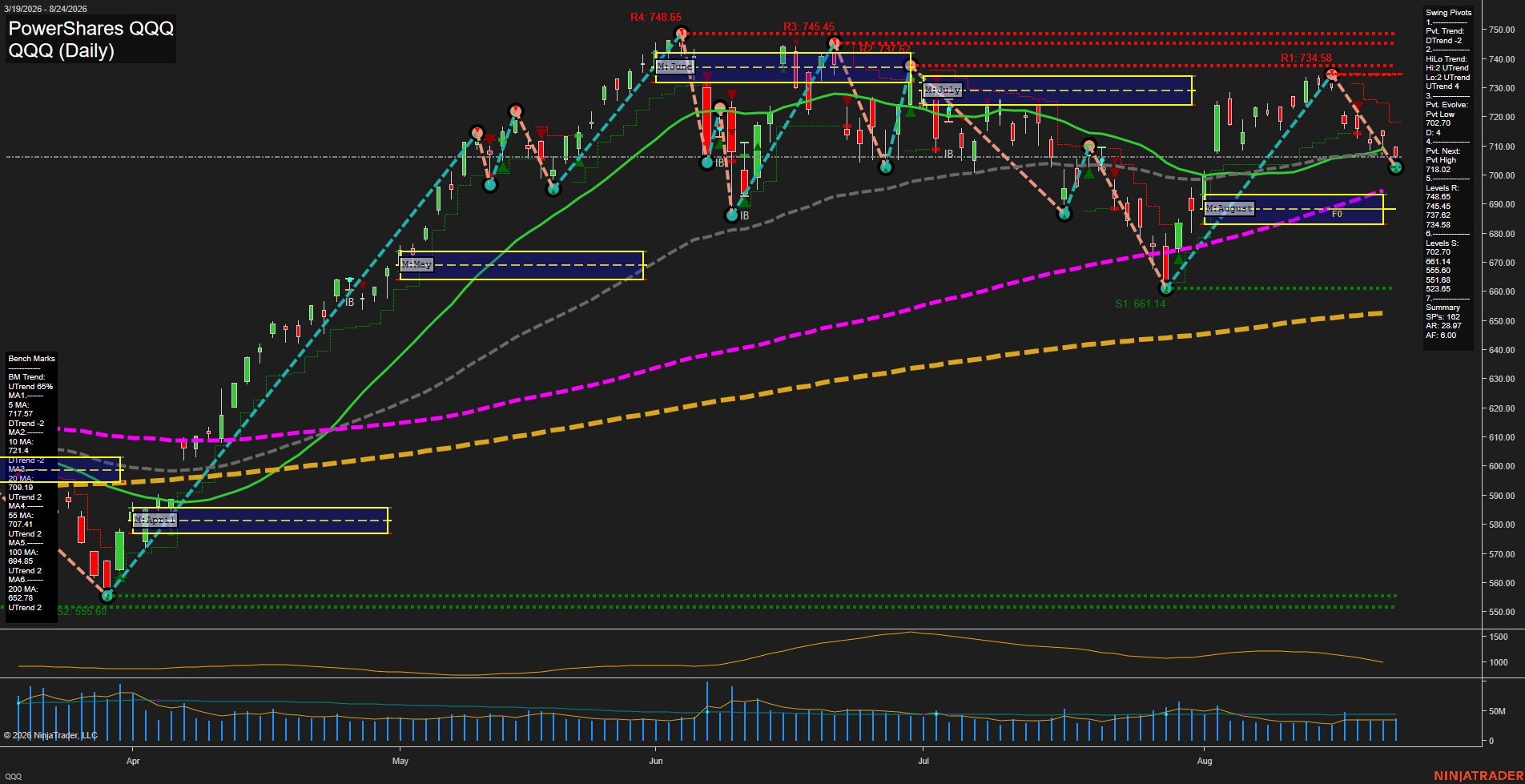The height and width of the screenshot is (784, 1525).
Task: Click the AF: 6.00 summary value
Action: (1441, 336)
